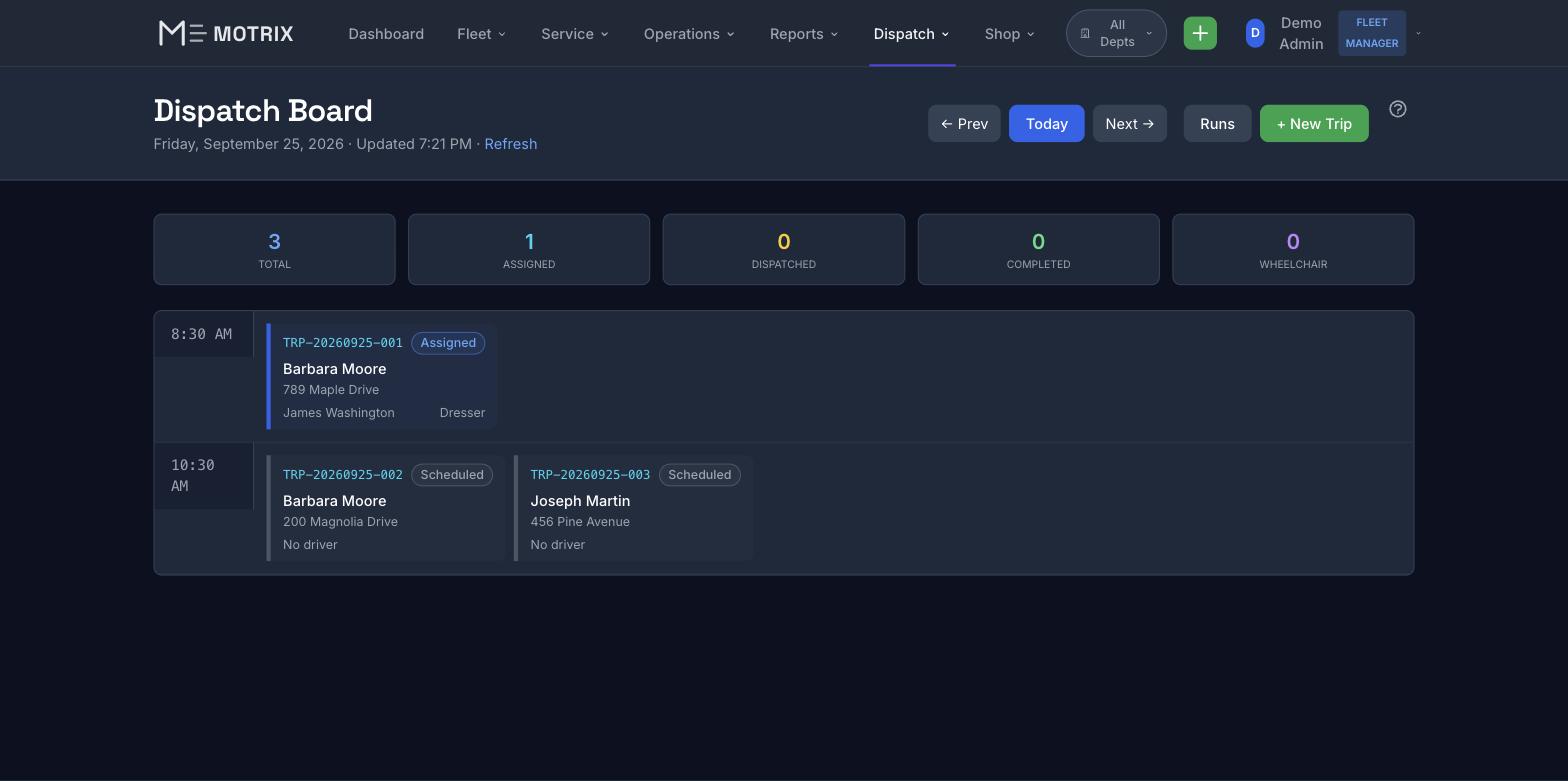This screenshot has width=1568, height=781.
Task: Open the Dispatch menu
Action: (x=911, y=33)
